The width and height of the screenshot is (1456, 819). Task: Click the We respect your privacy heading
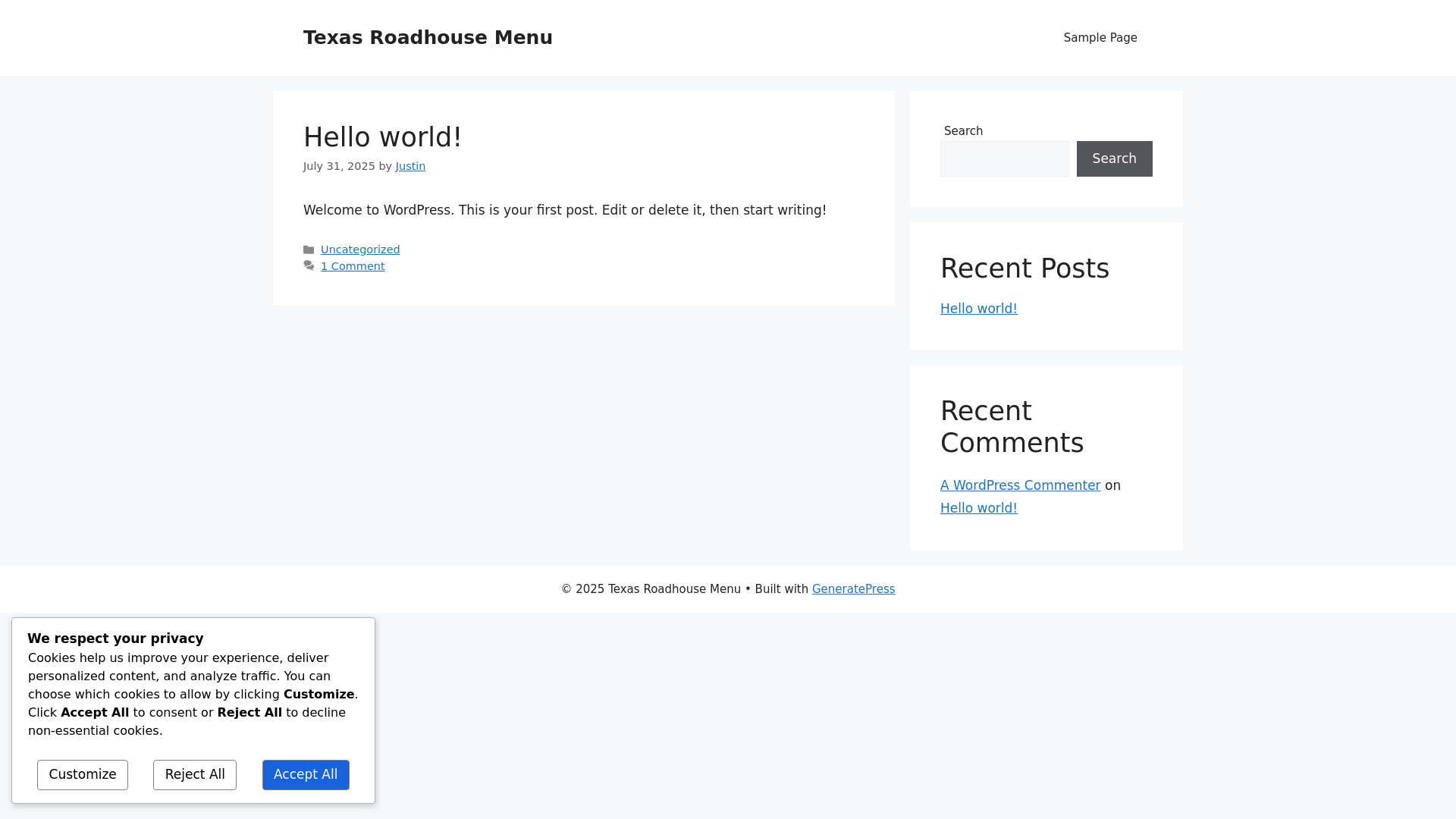coord(115,639)
